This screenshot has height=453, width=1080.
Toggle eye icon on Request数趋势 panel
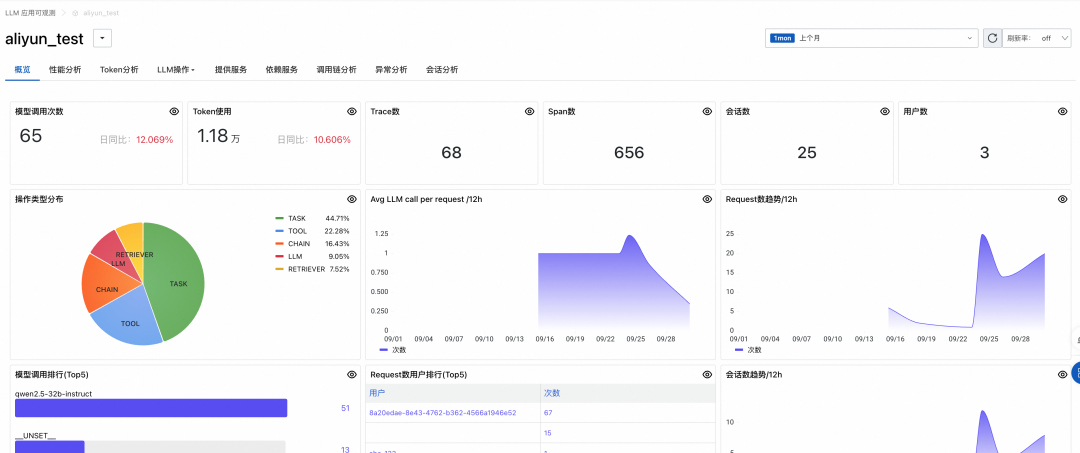1063,199
